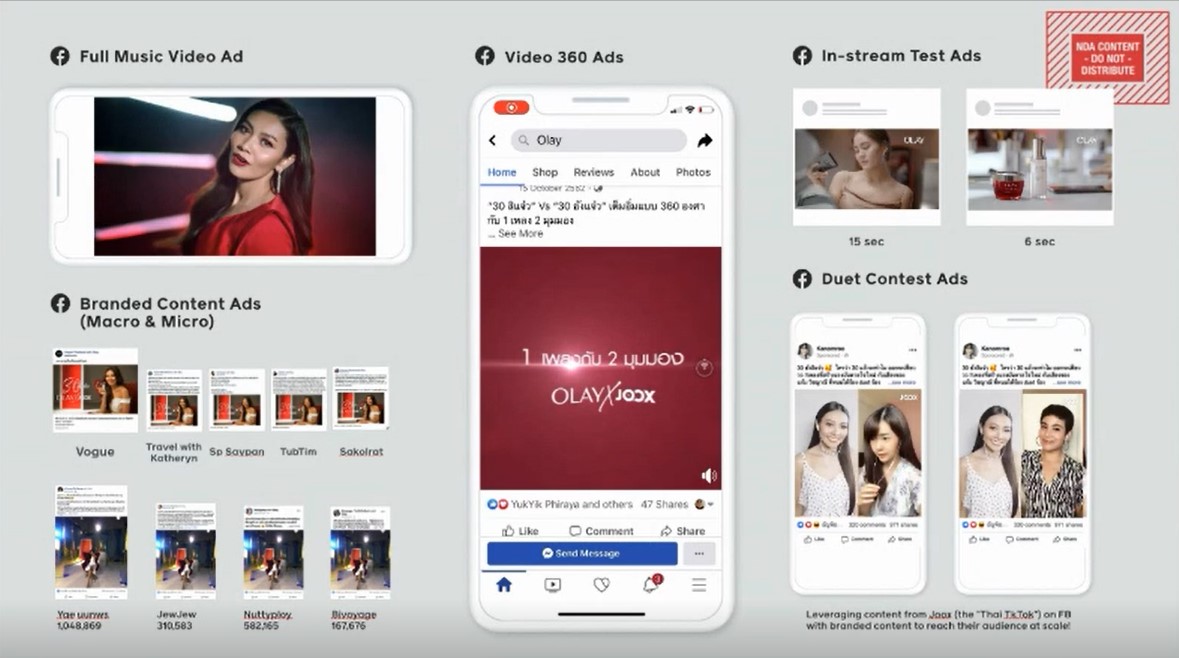Image resolution: width=1179 pixels, height=658 pixels.
Task: Mute video using the speaker icon
Action: tap(708, 475)
